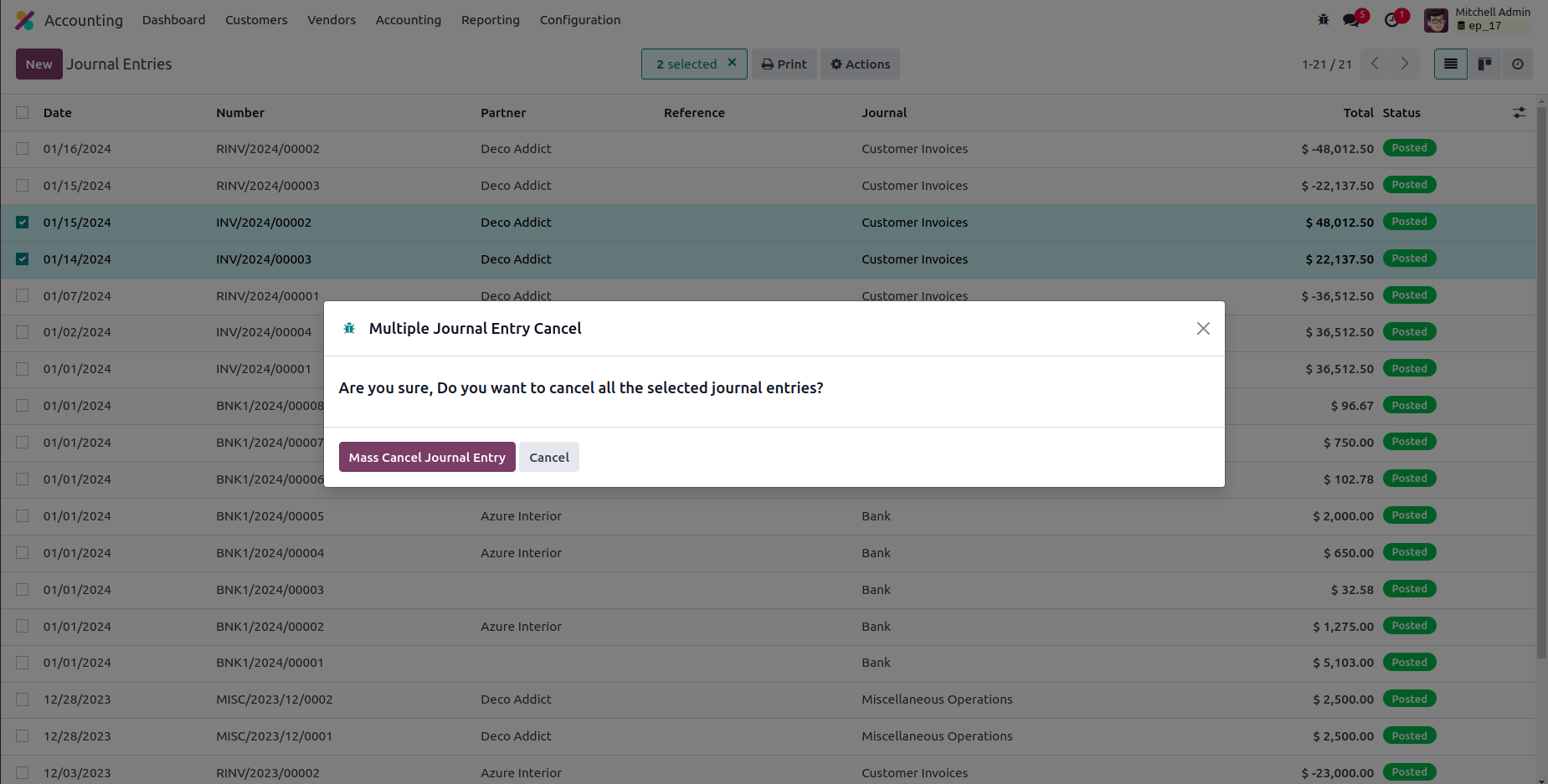This screenshot has height=784, width=1548.
Task: Open the activities clock icon in navbar
Action: click(1392, 19)
